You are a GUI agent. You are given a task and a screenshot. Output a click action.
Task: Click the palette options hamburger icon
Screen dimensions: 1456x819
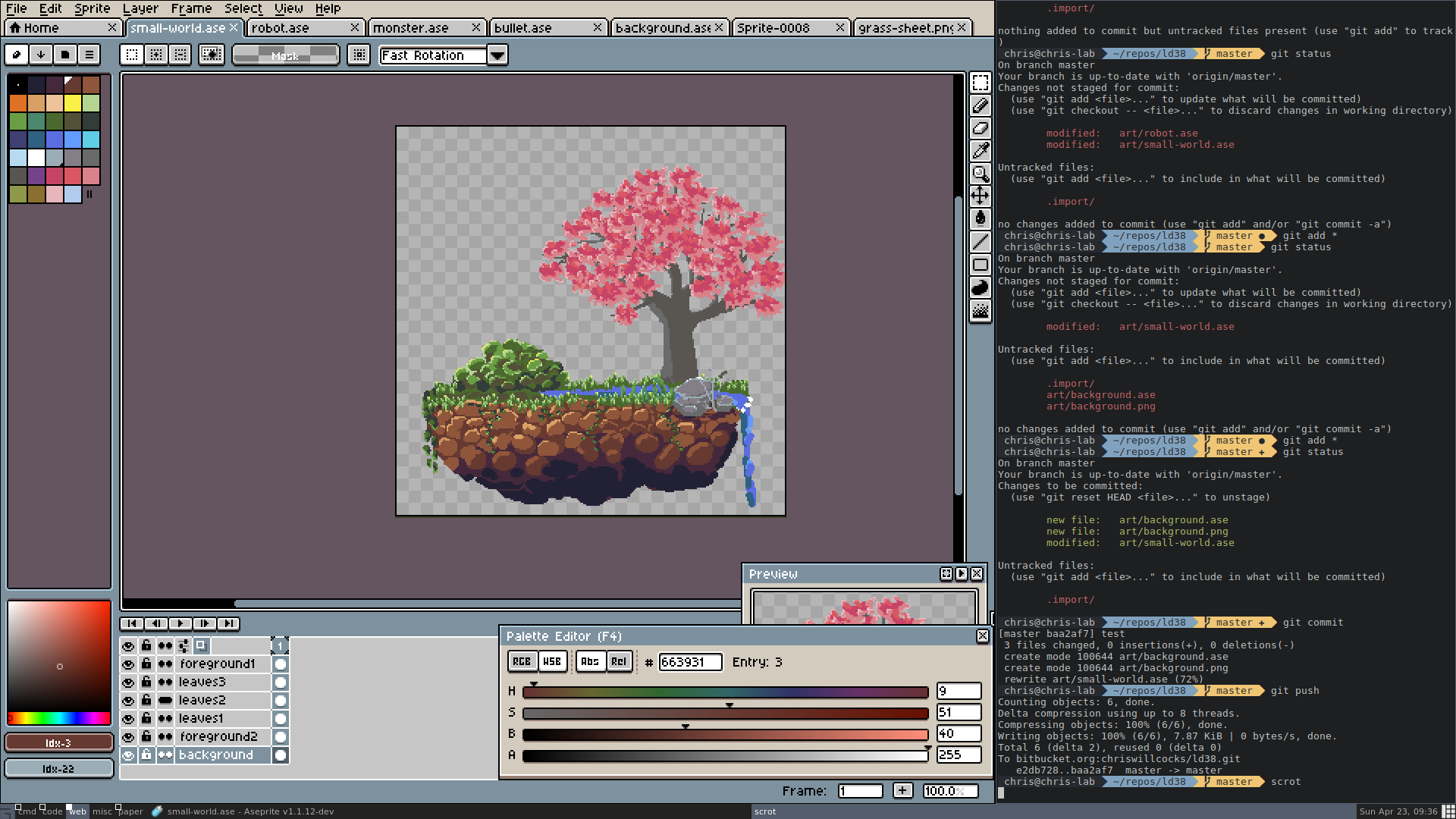point(89,55)
